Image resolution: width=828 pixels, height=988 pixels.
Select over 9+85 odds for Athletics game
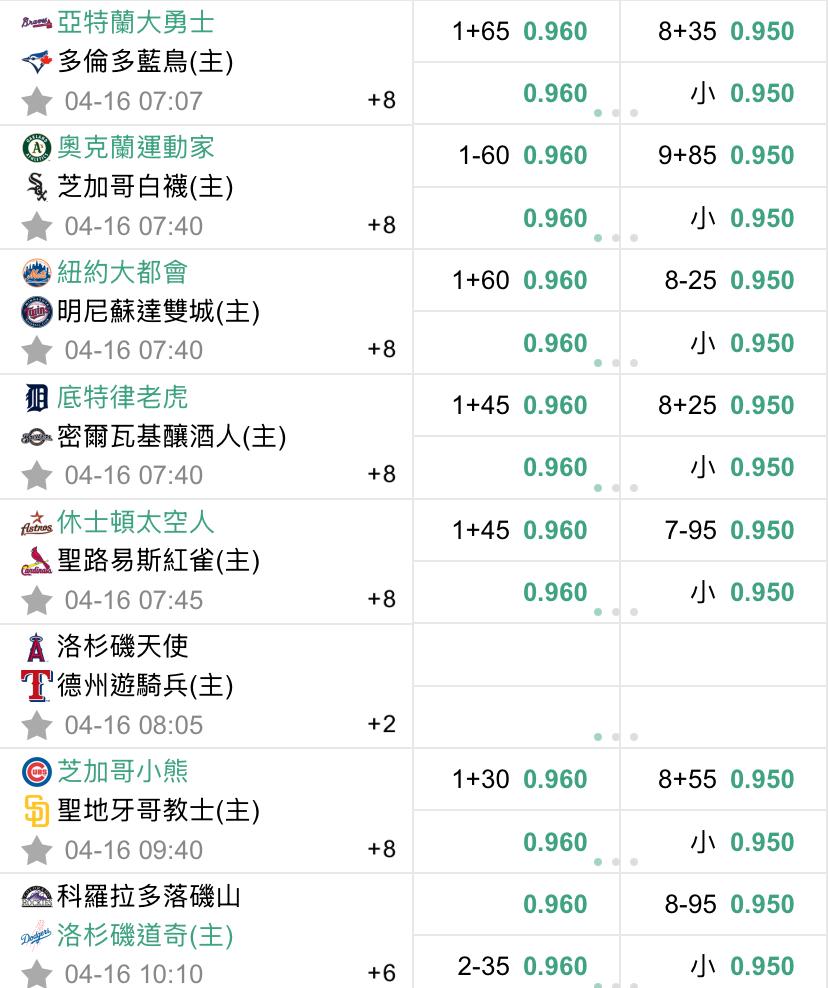pos(725,156)
